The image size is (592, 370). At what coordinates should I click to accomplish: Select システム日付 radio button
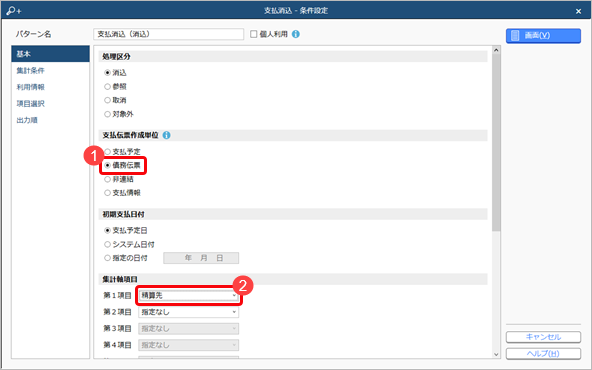click(107, 244)
